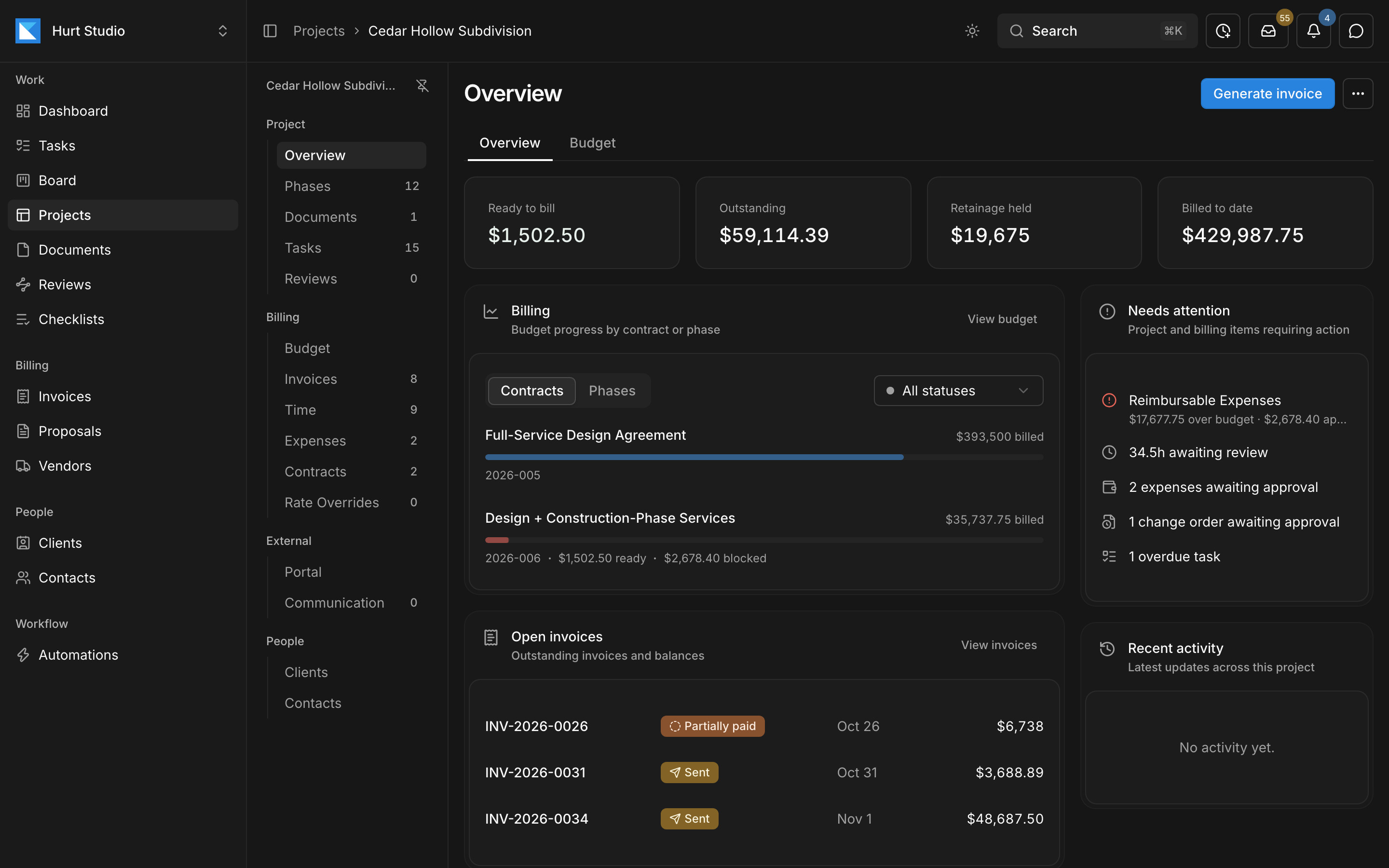Open Rate Overrides in project navigation
The image size is (1389, 868).
tap(351, 502)
